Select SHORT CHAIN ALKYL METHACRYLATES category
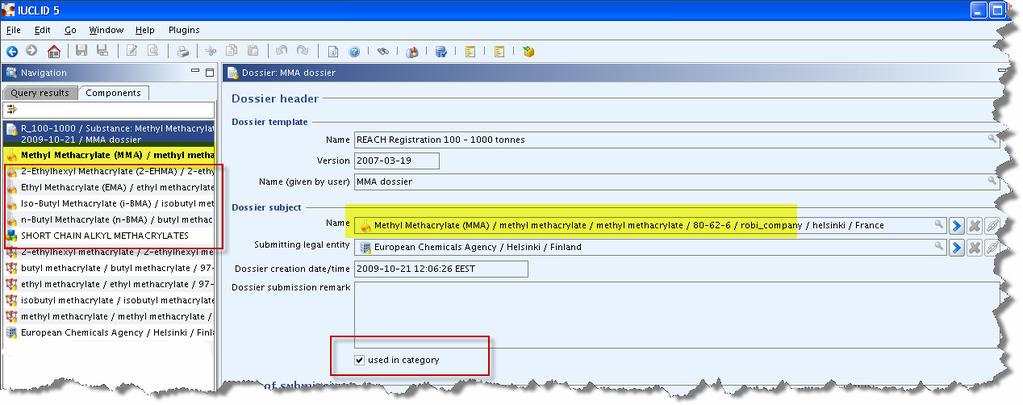Screen dimensions: 1023x405 [109, 235]
